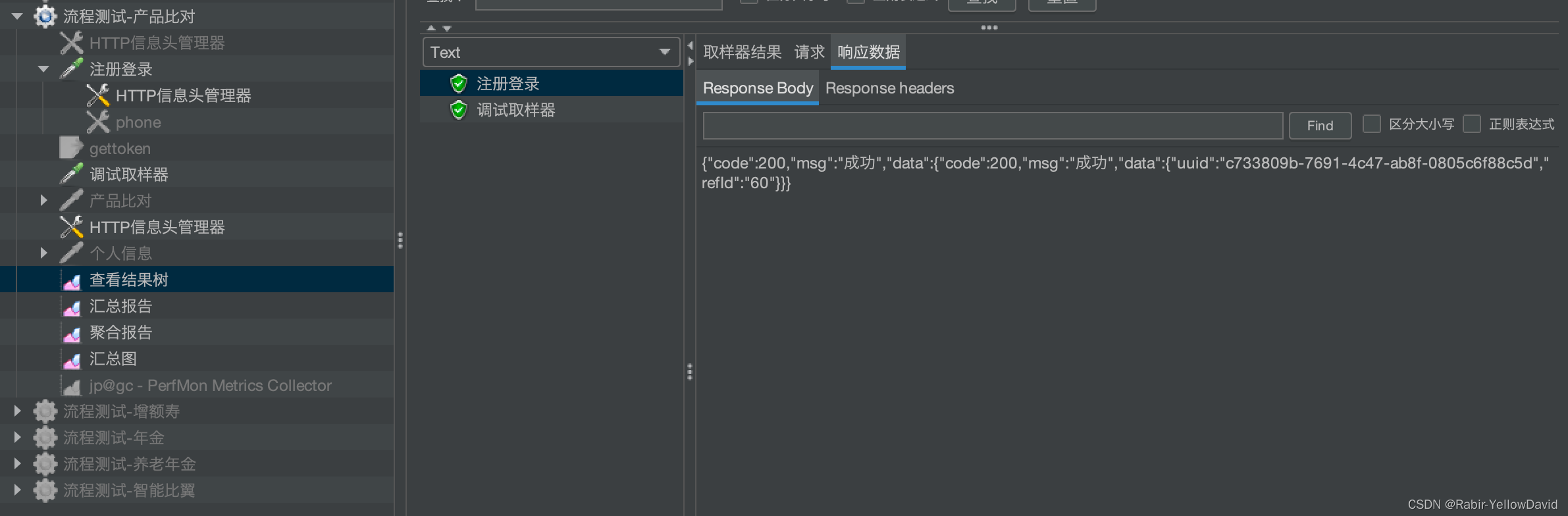Expand the 流程测试-年金 thread group
The image size is (1568, 516).
click(18, 437)
